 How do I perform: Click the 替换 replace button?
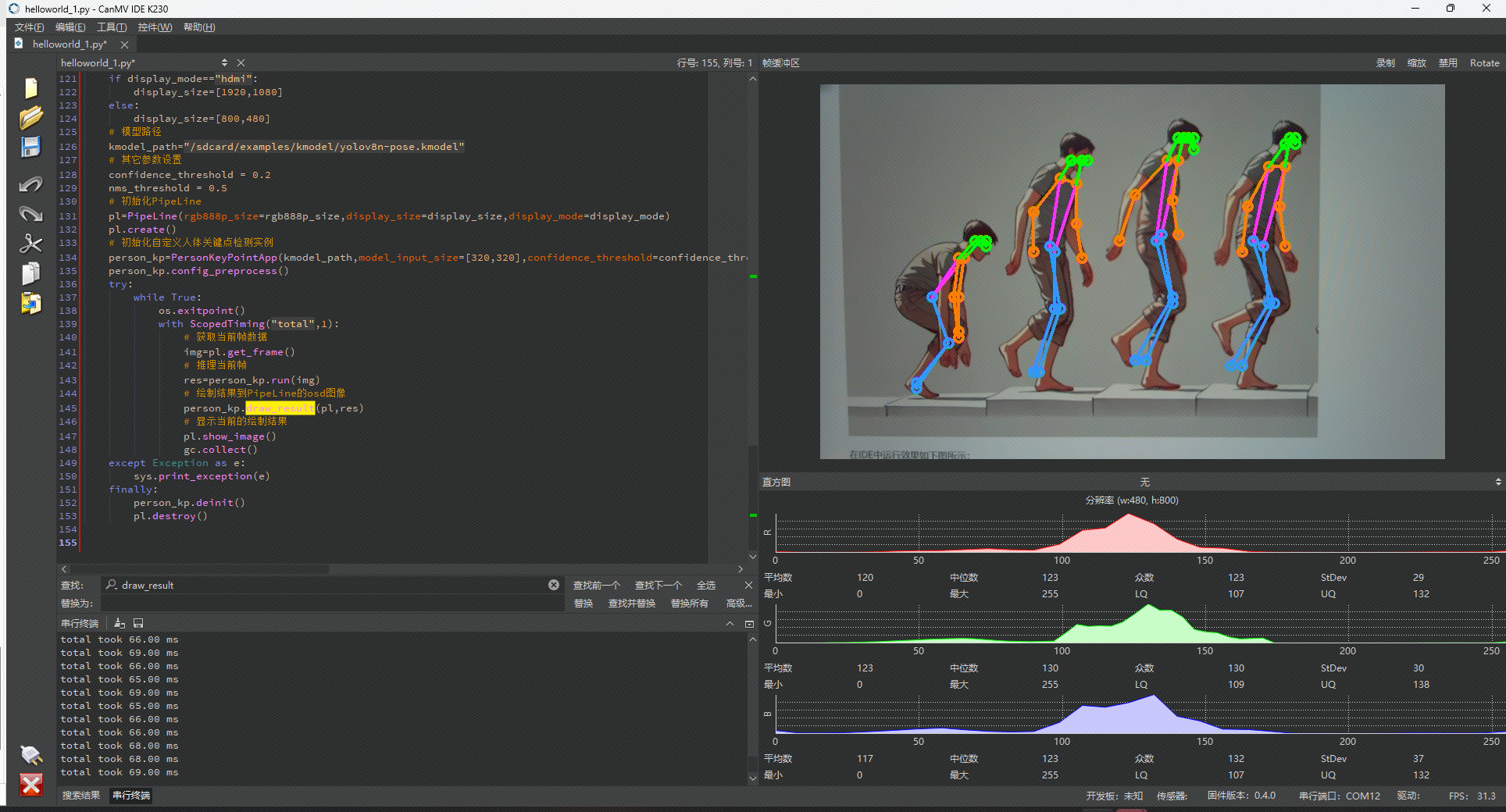pyautogui.click(x=583, y=604)
